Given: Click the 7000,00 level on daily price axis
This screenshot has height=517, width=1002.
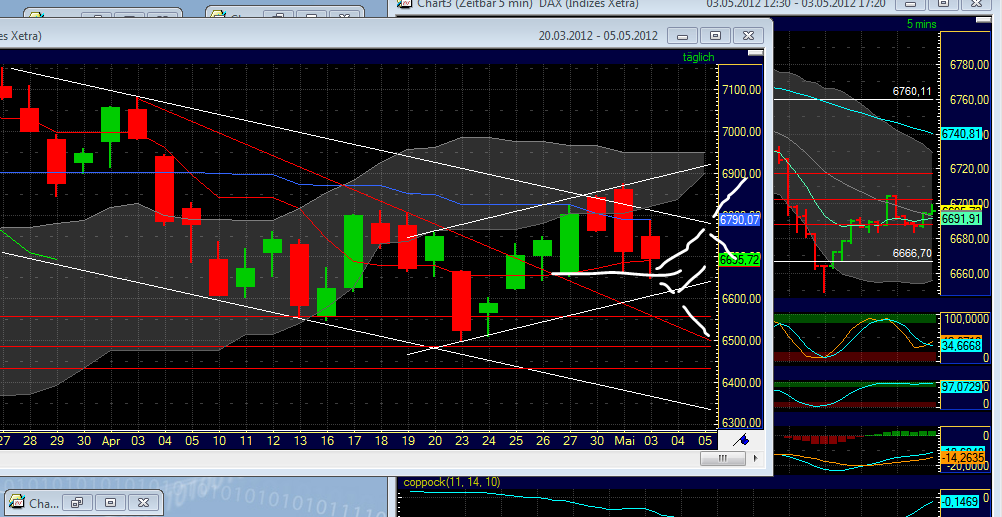Looking at the screenshot, I should coord(741,132).
